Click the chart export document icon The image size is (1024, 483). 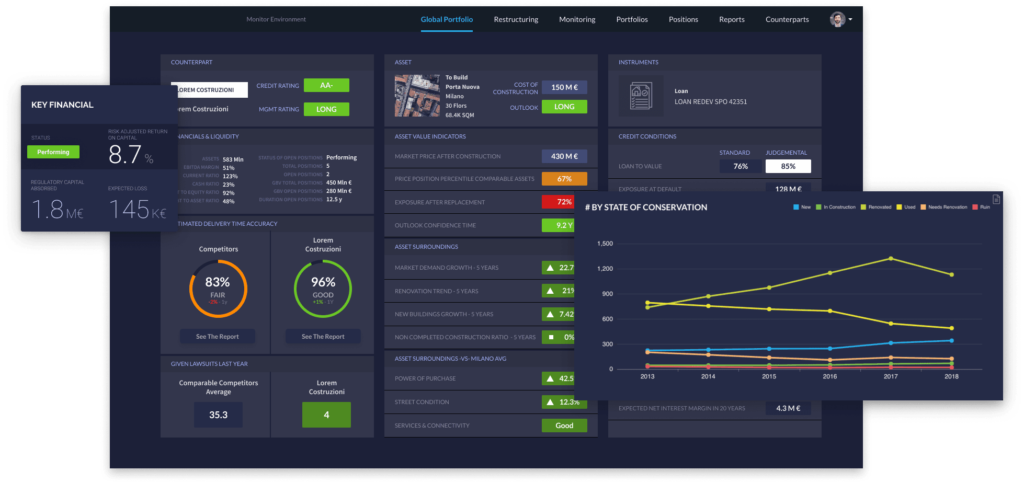point(996,199)
